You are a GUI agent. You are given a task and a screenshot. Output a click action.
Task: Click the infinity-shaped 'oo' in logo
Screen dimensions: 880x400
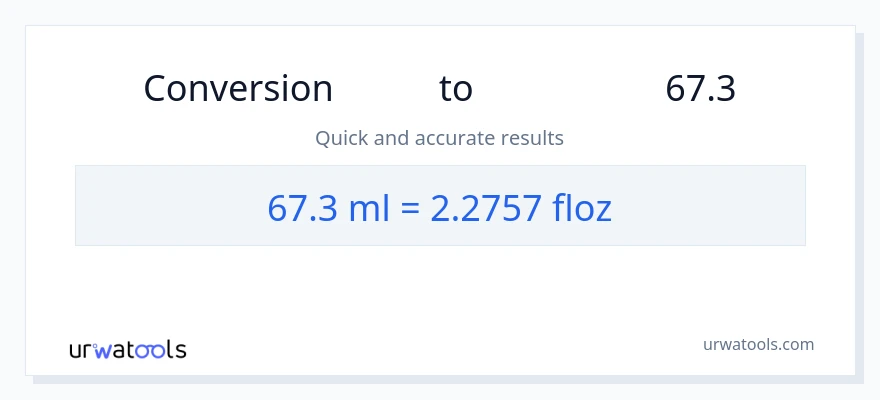click(x=151, y=350)
